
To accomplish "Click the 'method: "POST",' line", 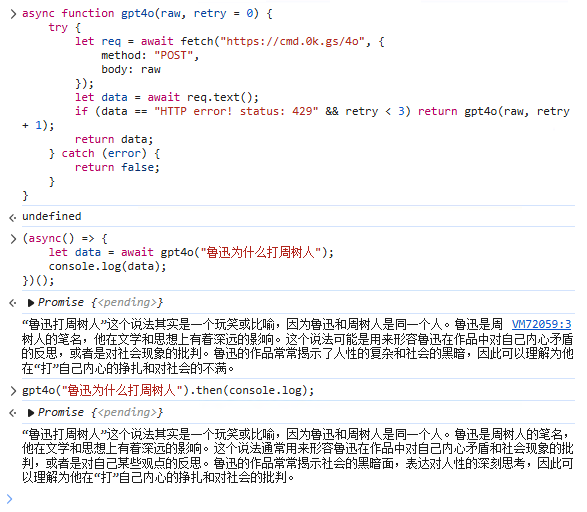I will tap(150, 55).
